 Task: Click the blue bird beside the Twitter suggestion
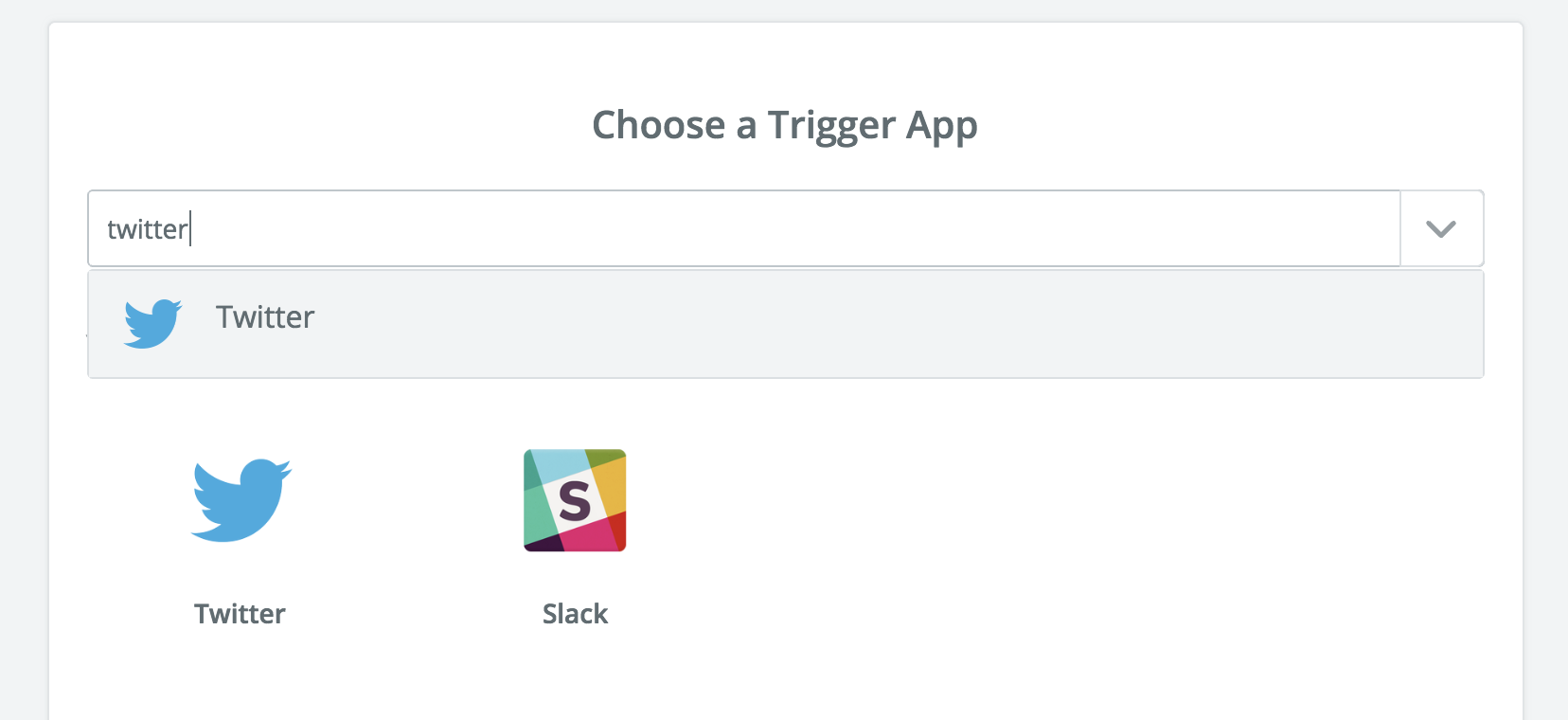pos(152,323)
